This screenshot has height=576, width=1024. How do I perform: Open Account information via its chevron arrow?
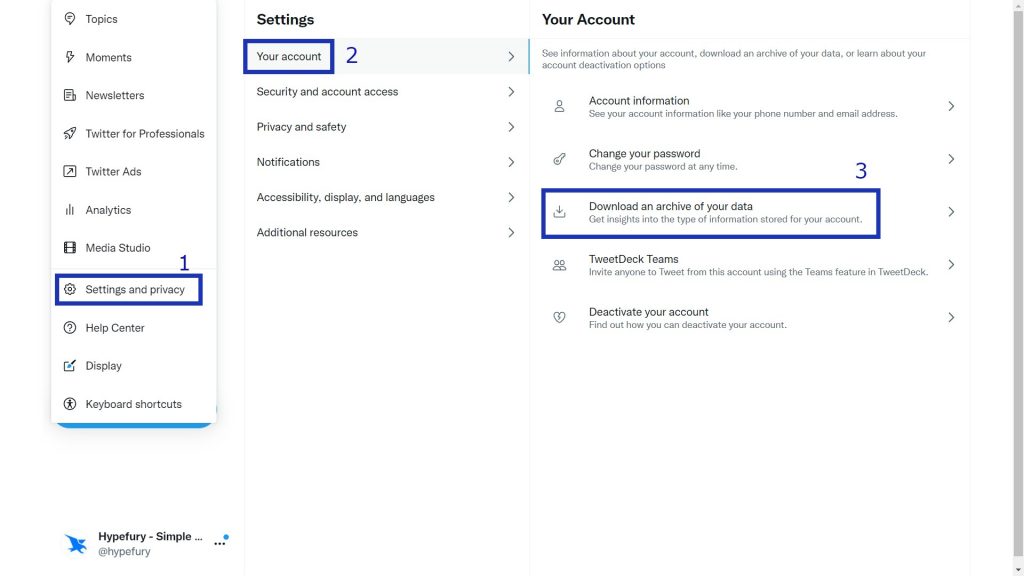(951, 106)
